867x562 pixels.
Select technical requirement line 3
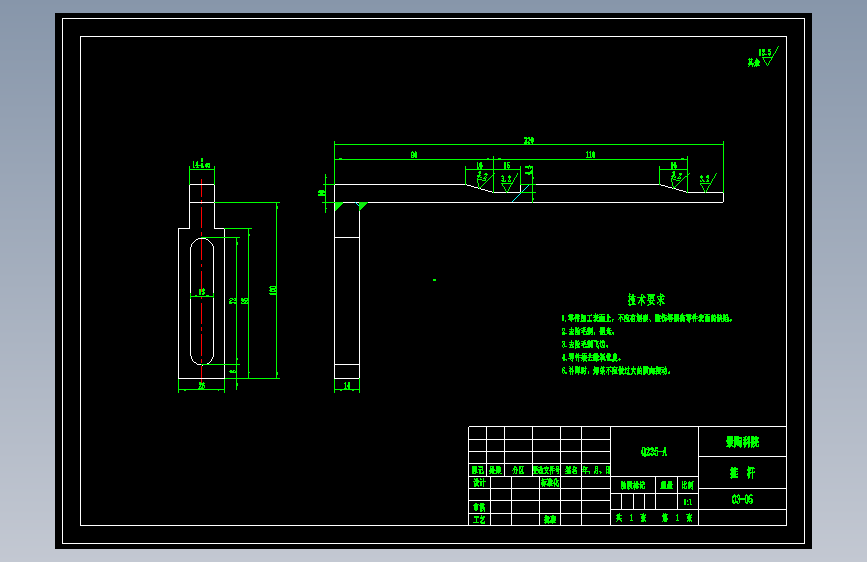coord(584,344)
